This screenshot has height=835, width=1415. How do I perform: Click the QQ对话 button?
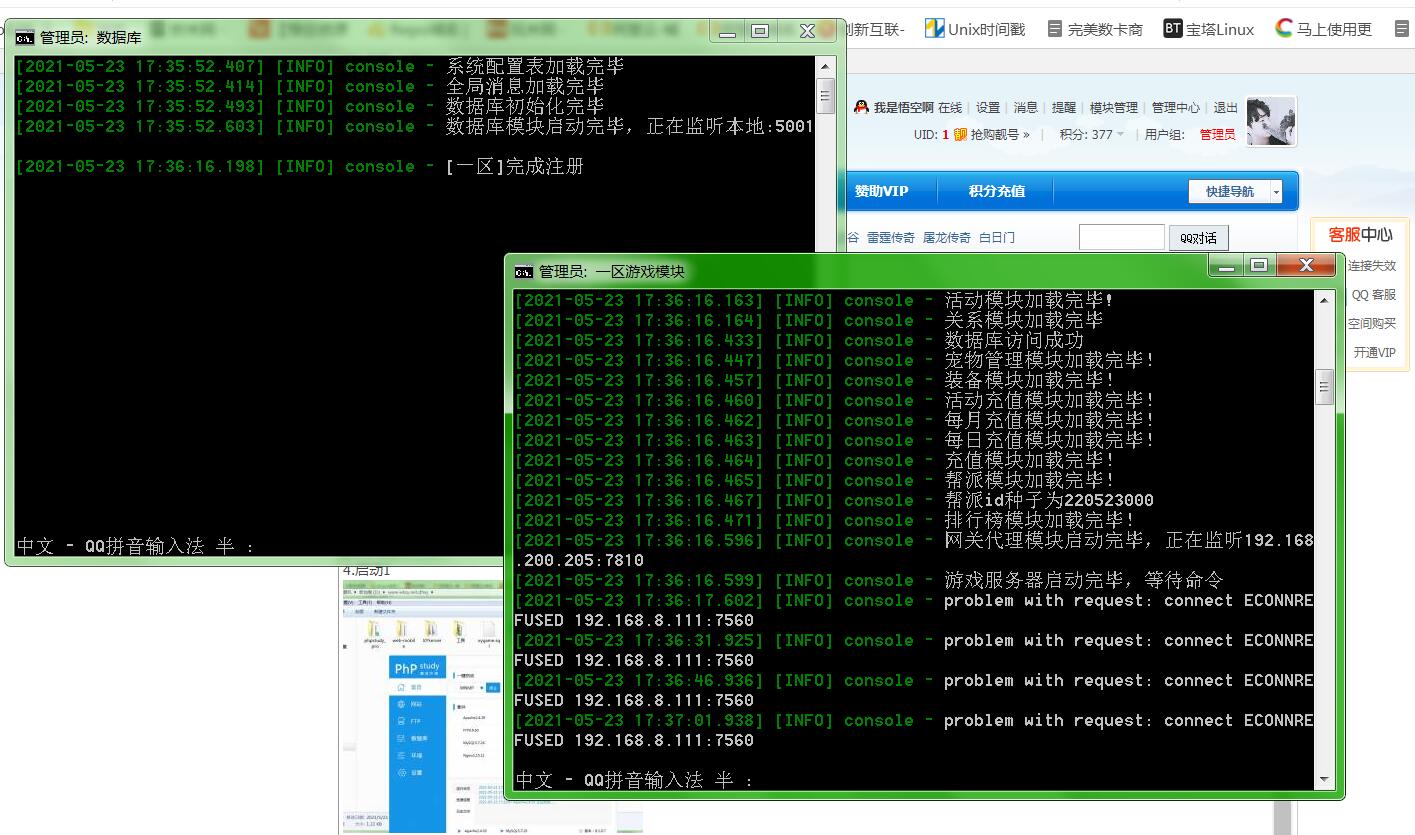[x=1198, y=238]
